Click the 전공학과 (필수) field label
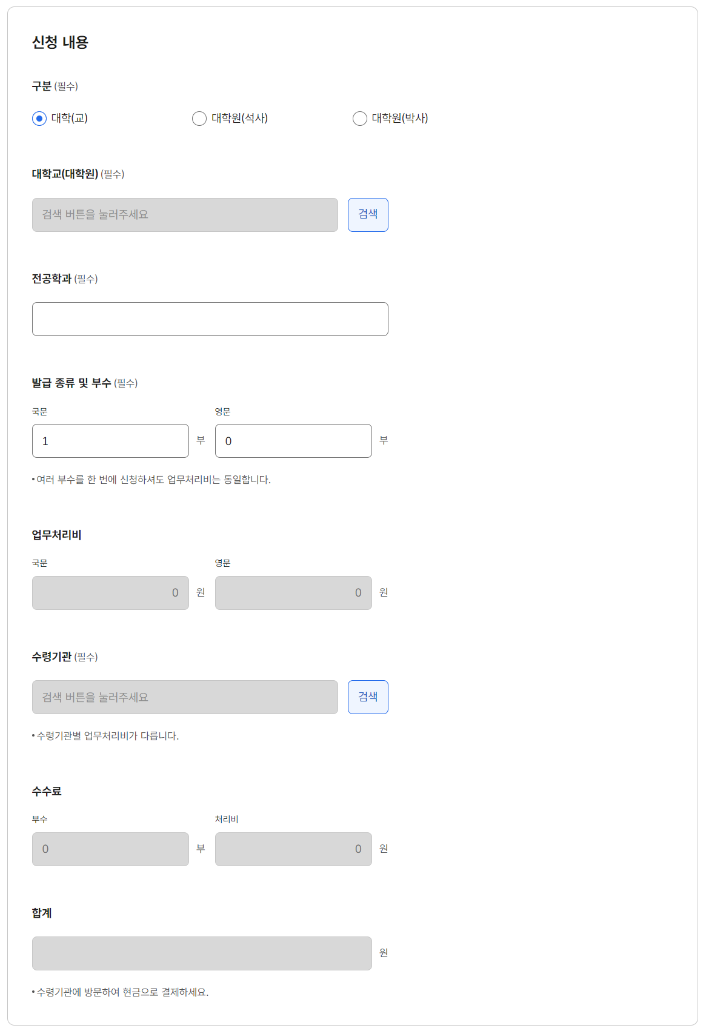The width and height of the screenshot is (701, 1032). 65,279
